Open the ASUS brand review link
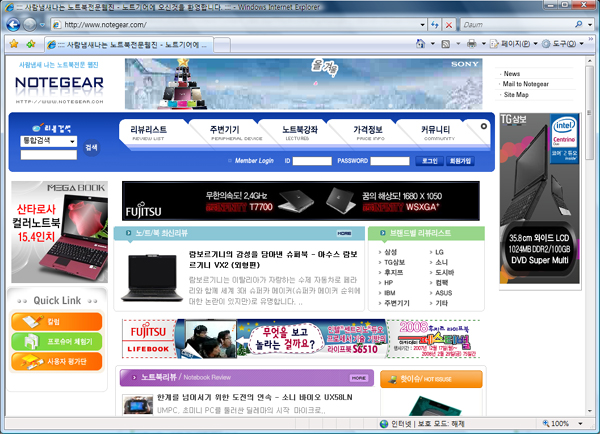Viewport: 600px width, 434px height. 443,293
